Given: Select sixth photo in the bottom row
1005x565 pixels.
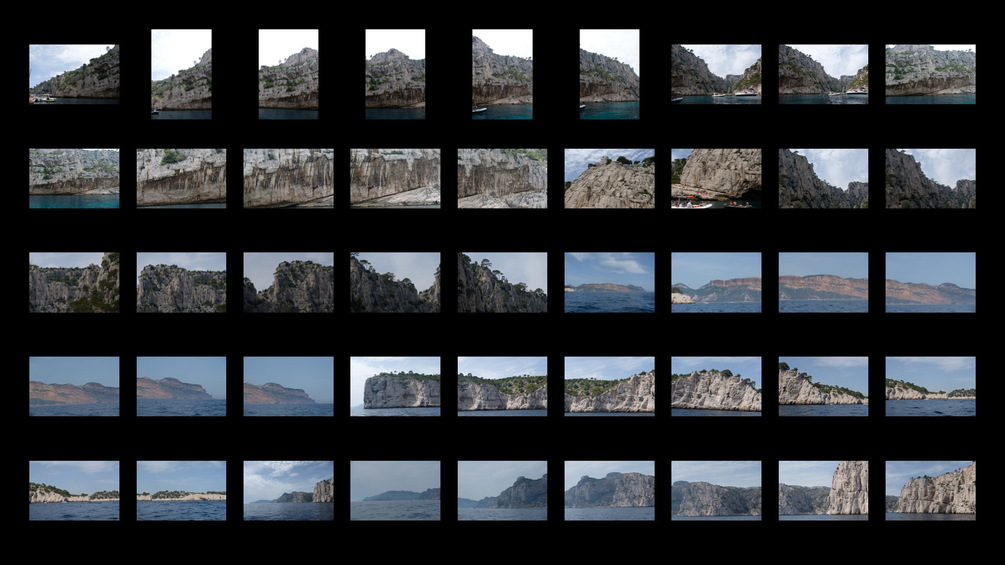Looking at the screenshot, I should [x=610, y=491].
